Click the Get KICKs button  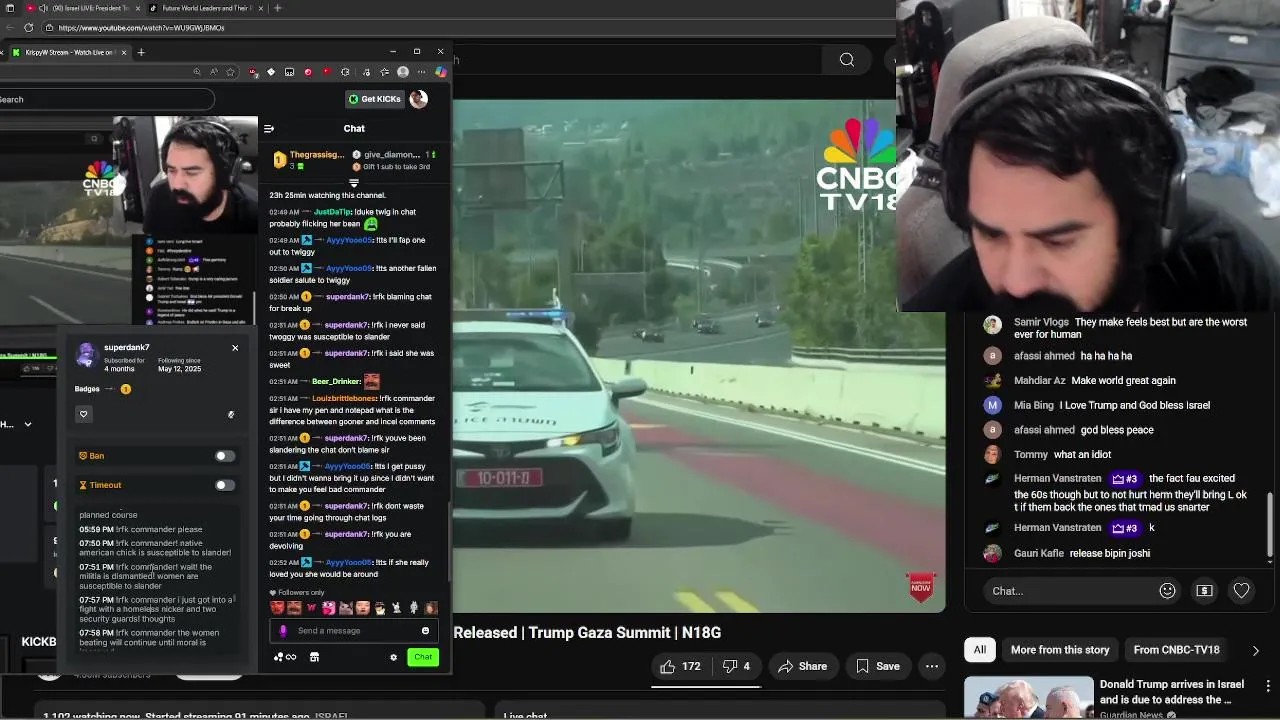[x=375, y=99]
